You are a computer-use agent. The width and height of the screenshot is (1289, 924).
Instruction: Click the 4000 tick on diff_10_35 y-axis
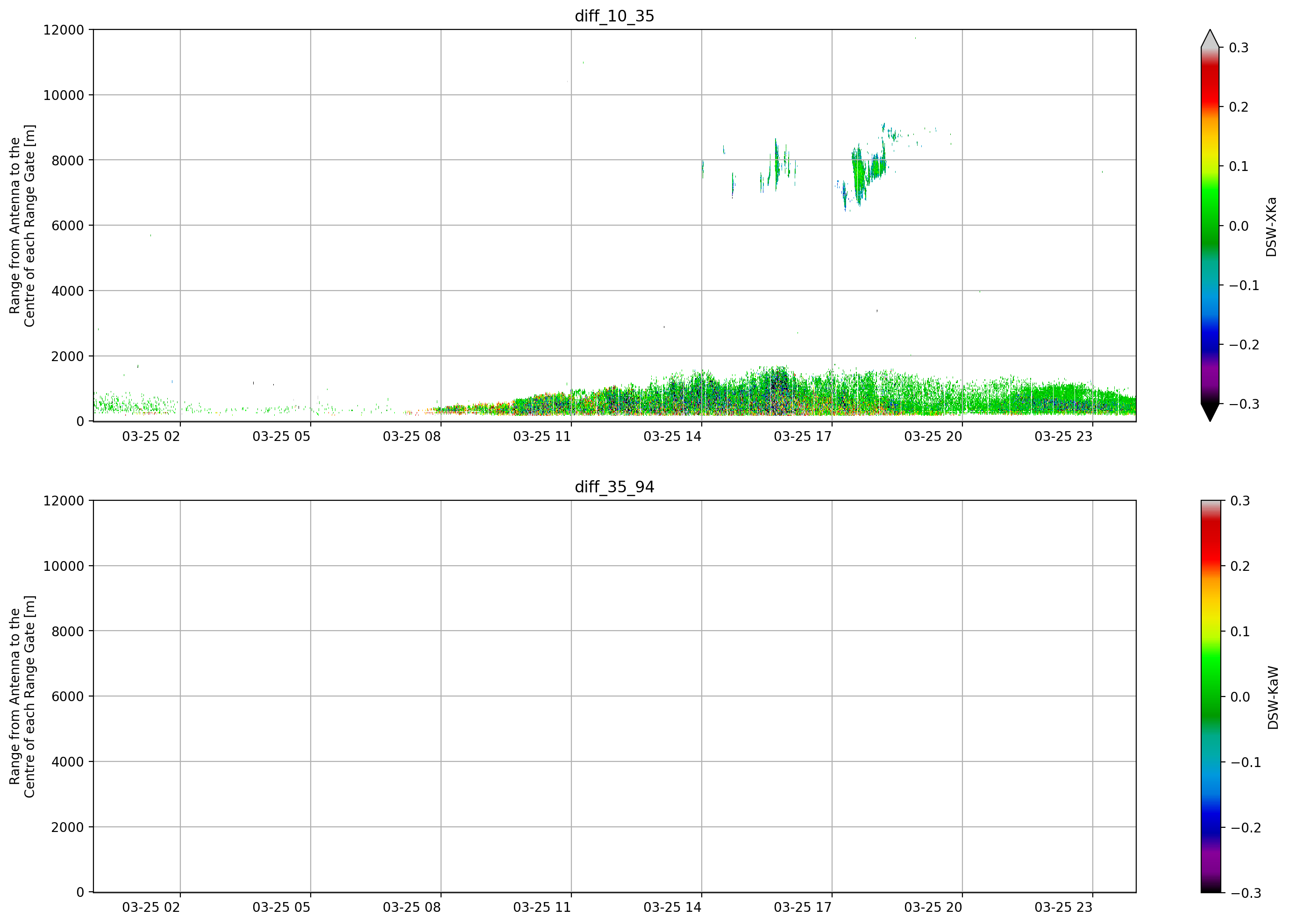68,291
